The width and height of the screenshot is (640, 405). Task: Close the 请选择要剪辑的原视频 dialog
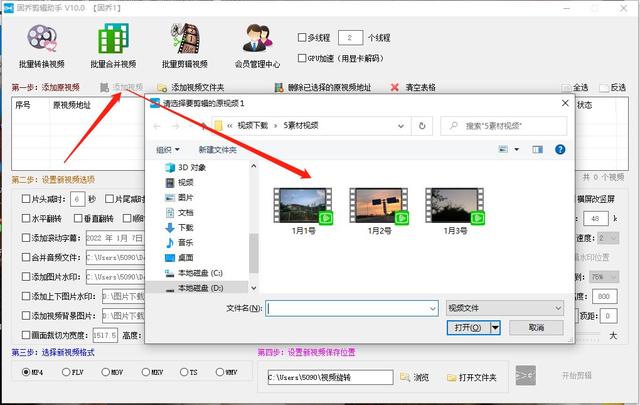[565, 103]
